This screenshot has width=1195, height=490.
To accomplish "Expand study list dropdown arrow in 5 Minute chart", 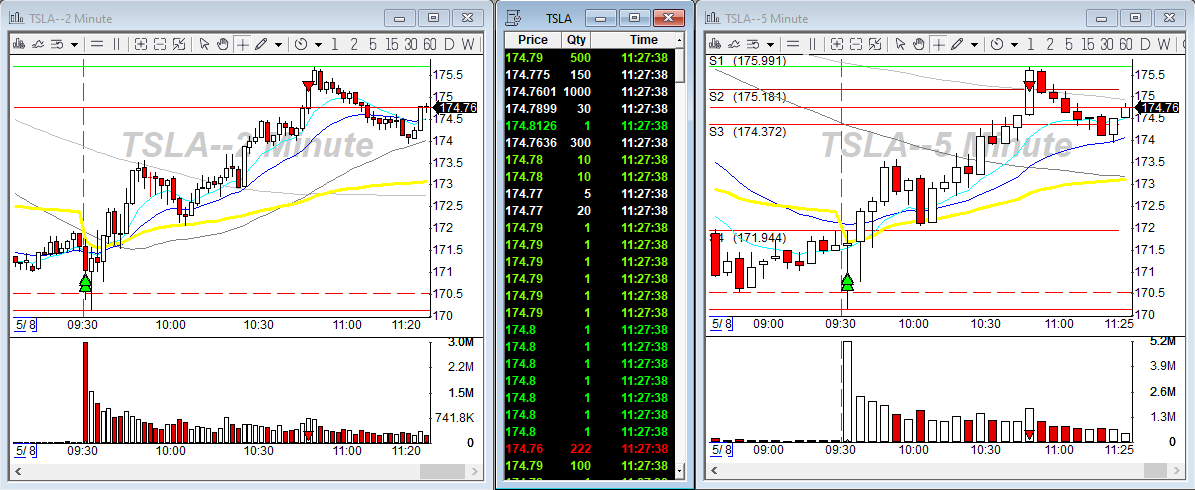I will pos(771,45).
